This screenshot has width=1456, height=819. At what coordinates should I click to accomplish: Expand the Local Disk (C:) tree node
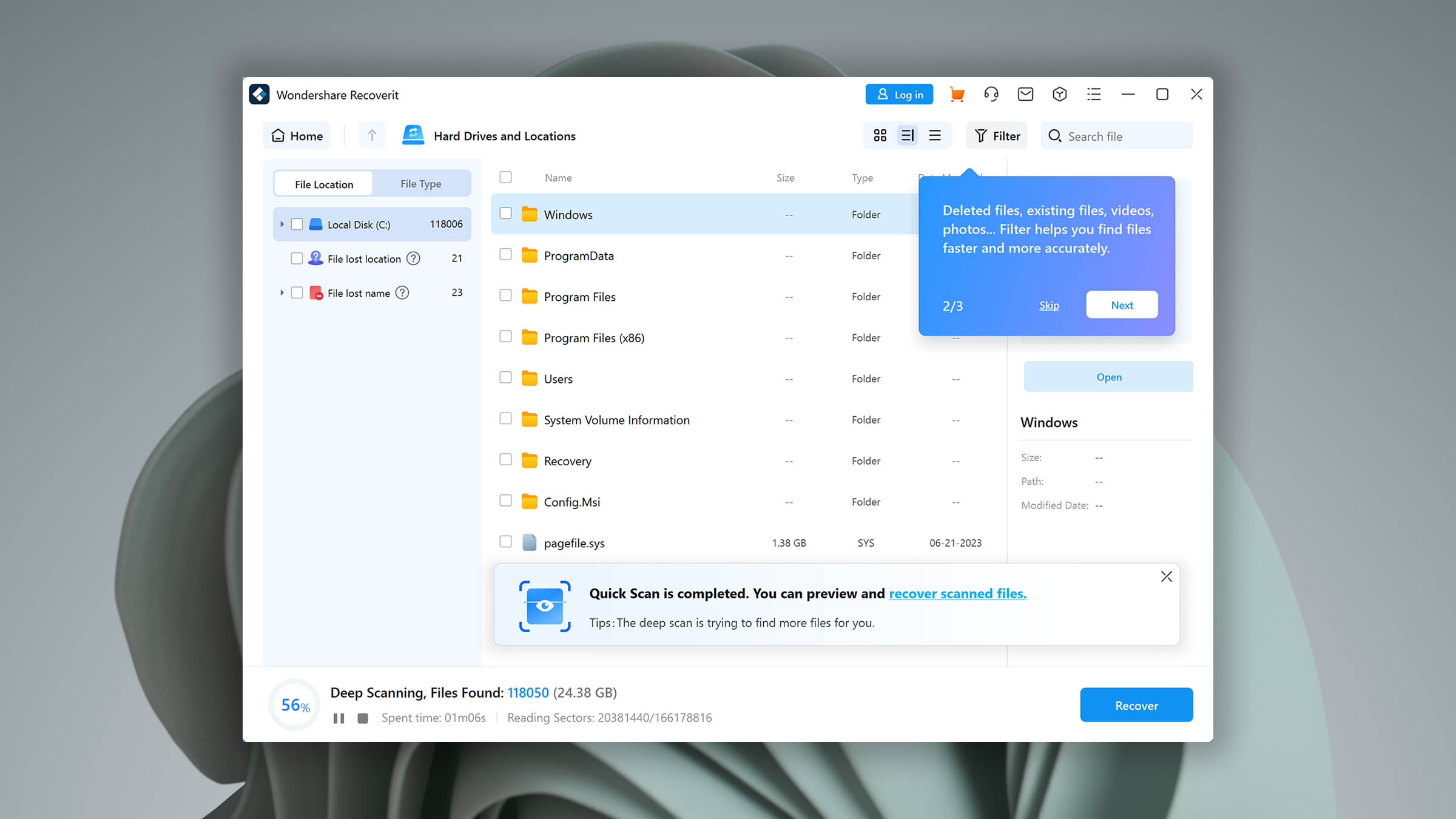[x=282, y=224]
